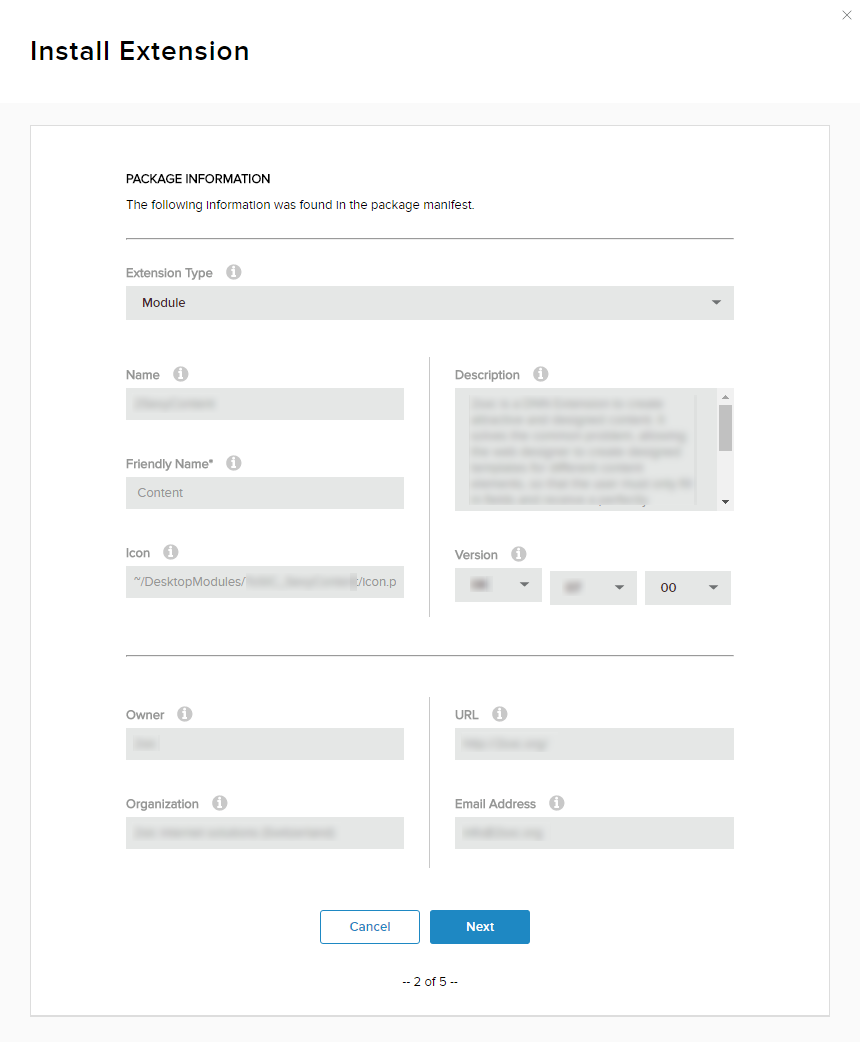This screenshot has height=1042, width=860.
Task: Open the Extension Type Module dropdown
Action: click(x=430, y=303)
